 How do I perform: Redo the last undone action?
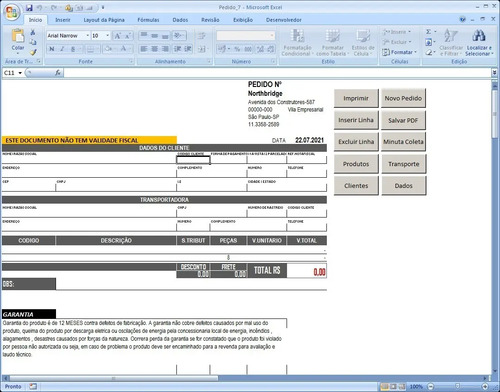tap(53, 8)
